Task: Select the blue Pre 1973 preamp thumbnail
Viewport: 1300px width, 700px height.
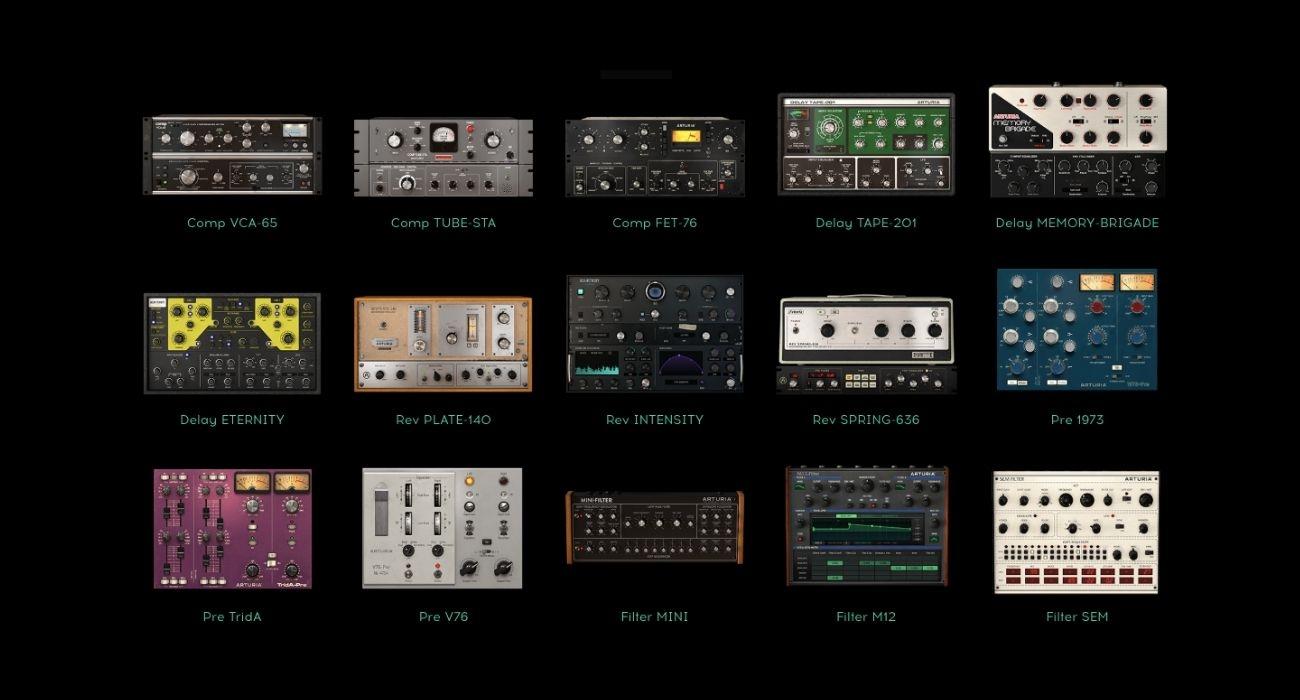Action: tap(1077, 329)
